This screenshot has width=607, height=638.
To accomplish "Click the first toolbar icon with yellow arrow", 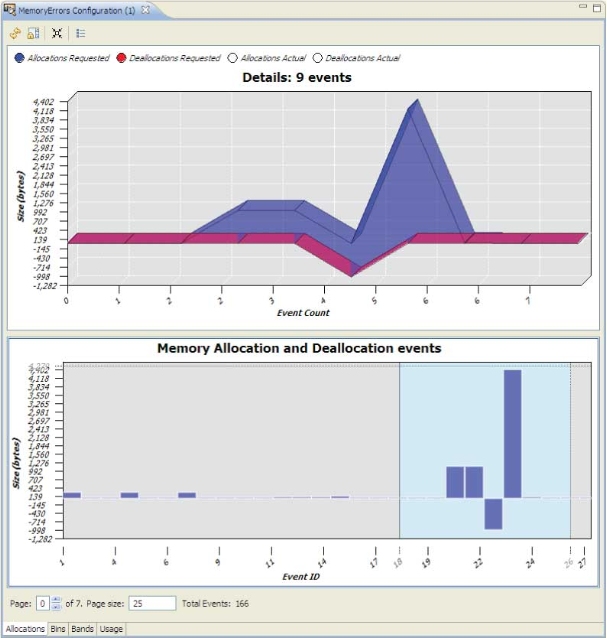I will click(x=16, y=32).
